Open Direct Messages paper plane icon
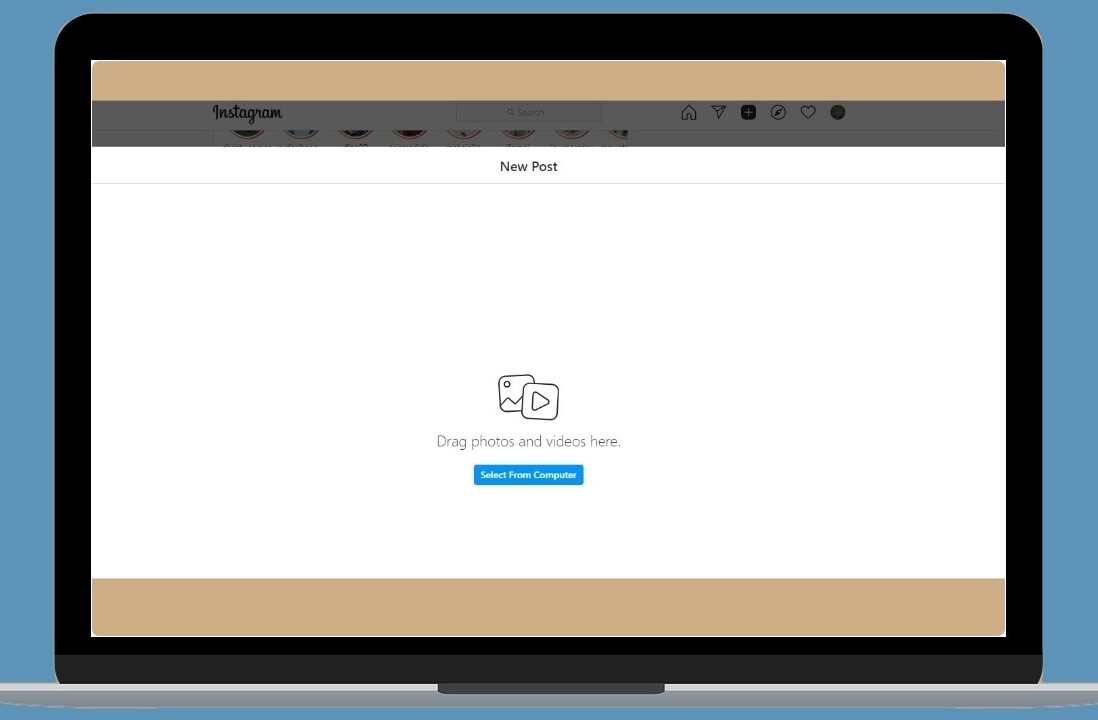 point(718,113)
